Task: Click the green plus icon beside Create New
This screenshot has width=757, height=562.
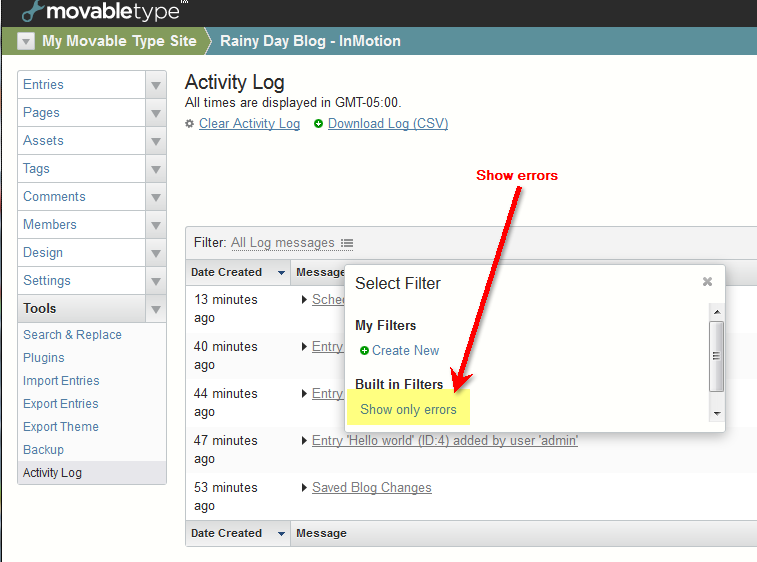Action: (x=364, y=351)
